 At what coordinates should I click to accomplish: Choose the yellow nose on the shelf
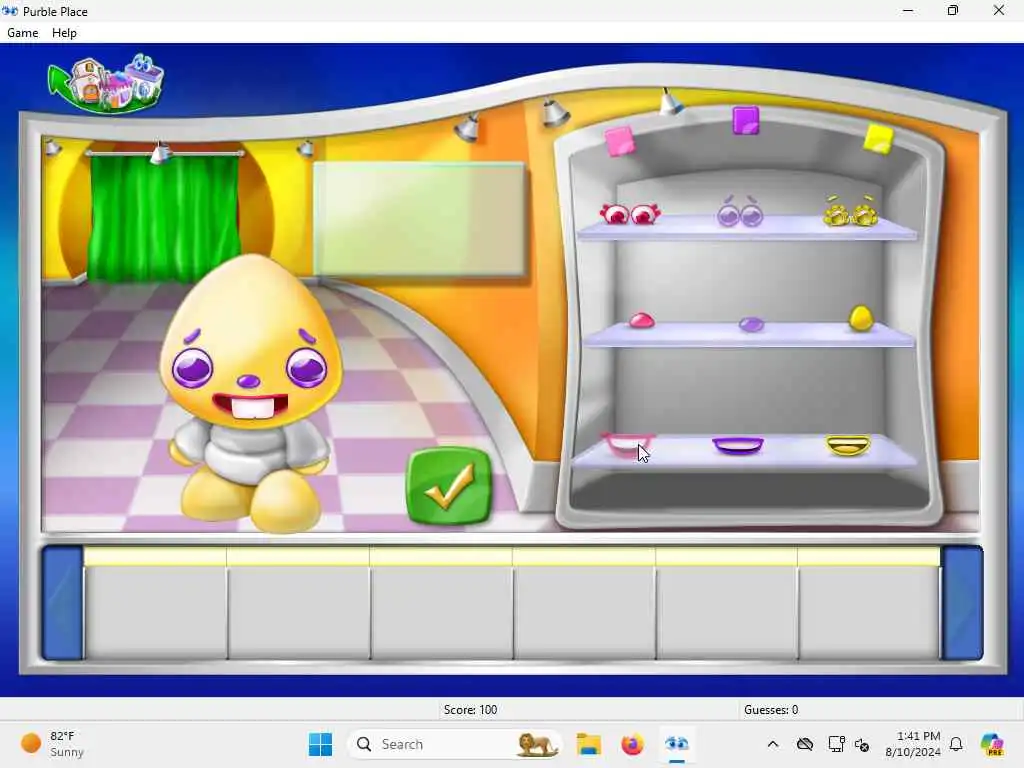[x=861, y=318]
